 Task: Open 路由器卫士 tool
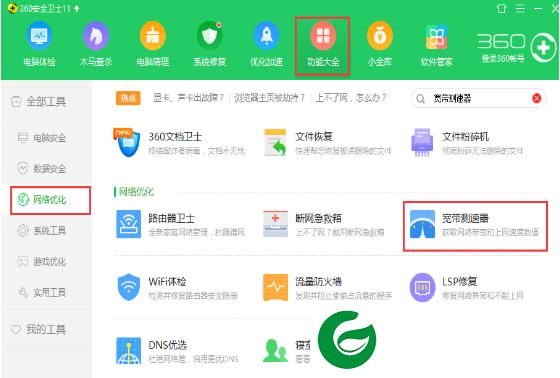[180, 224]
